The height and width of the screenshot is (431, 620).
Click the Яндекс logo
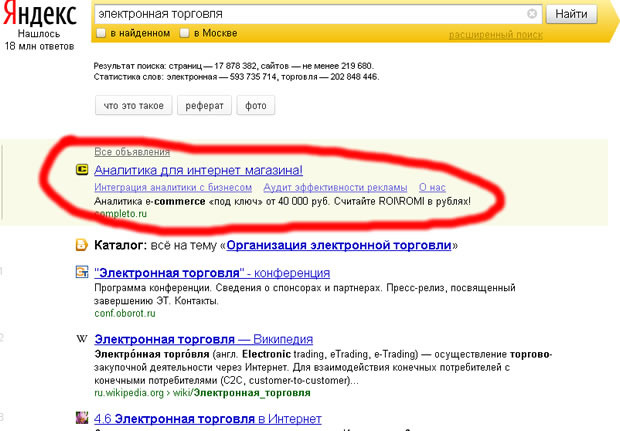[40, 14]
